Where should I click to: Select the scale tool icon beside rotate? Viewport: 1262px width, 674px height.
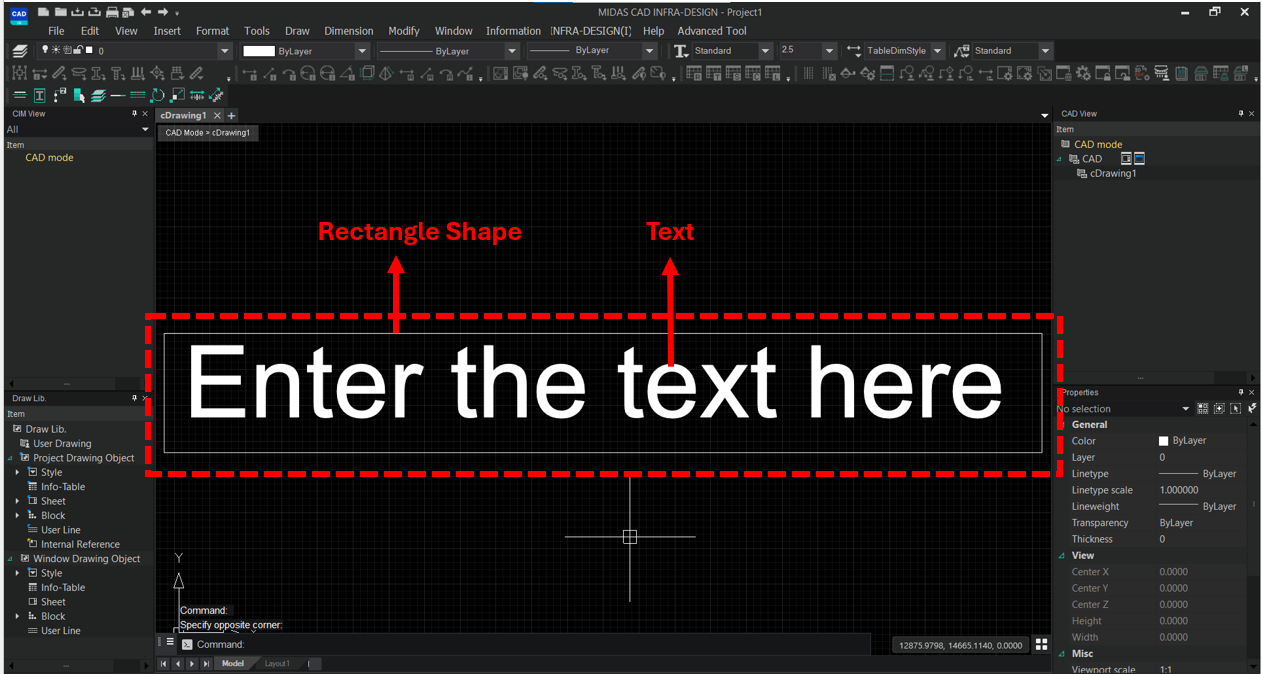click(177, 95)
